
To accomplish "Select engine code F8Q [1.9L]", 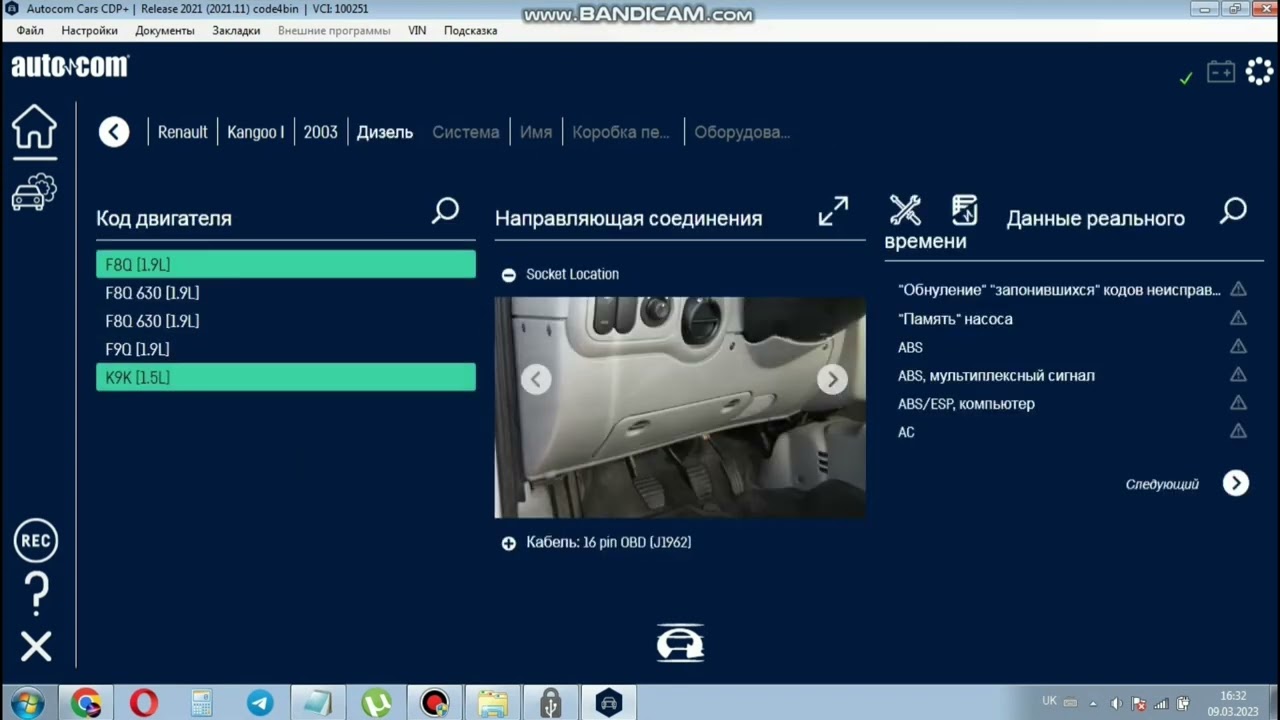I will [x=286, y=265].
